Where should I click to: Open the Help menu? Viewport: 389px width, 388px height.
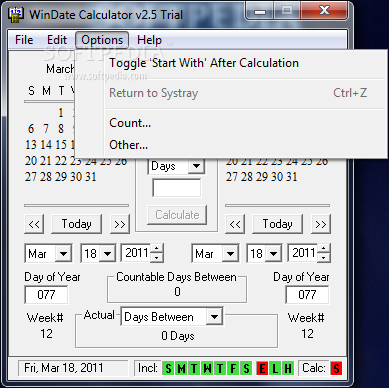pyautogui.click(x=149, y=40)
